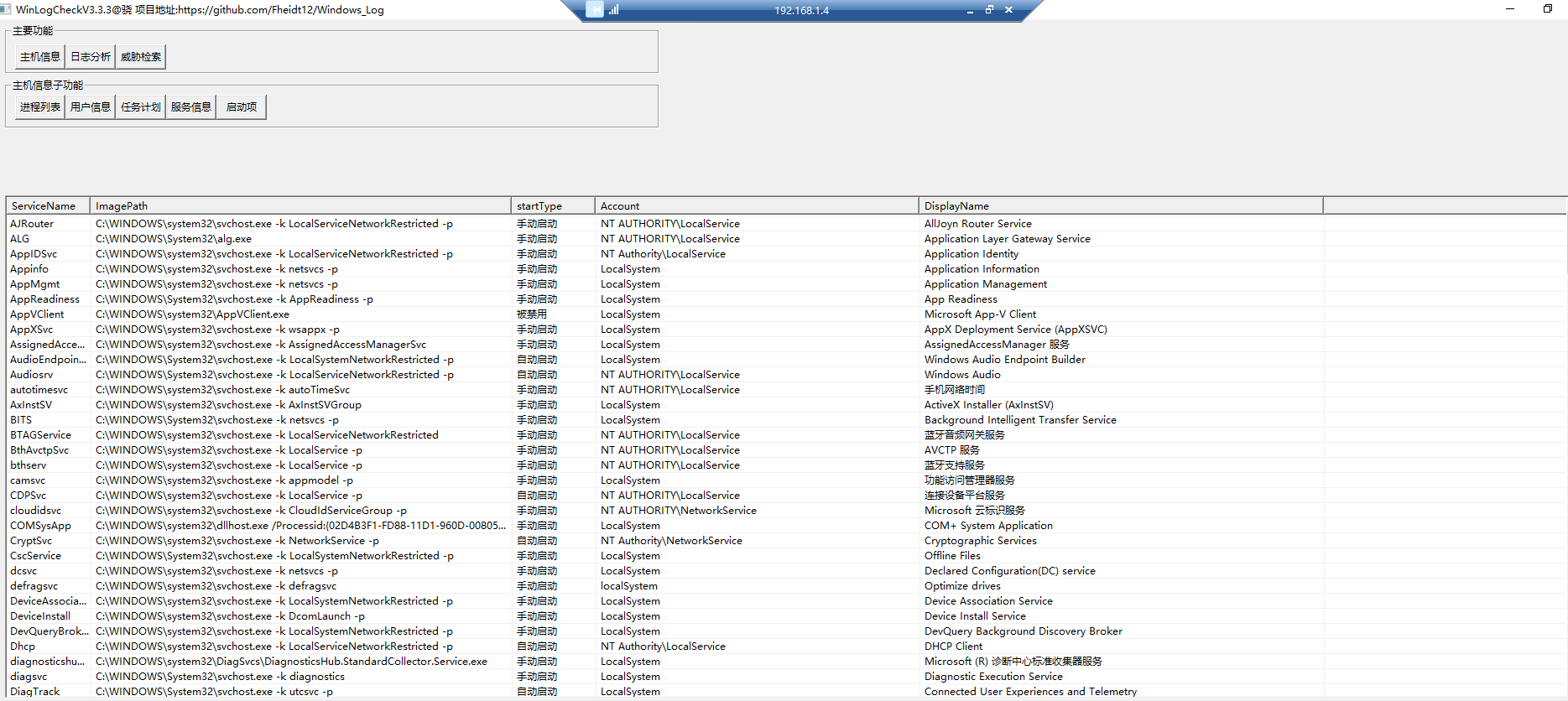Viewport: 1568px width, 701px height.
Task: Open the 日志分析 log analysis function
Action: [x=91, y=57]
